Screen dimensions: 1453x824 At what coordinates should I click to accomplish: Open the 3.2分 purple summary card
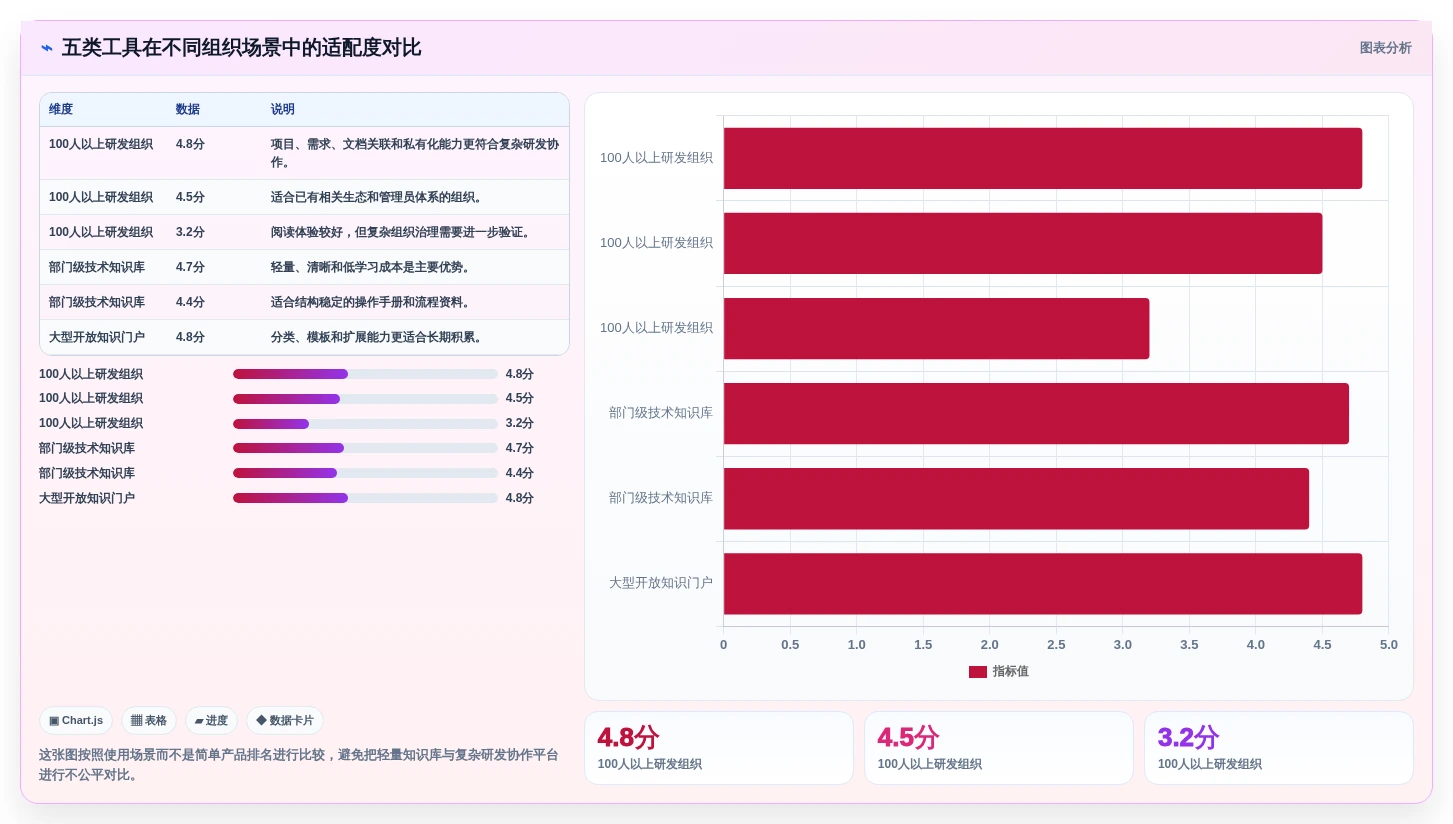click(1279, 748)
